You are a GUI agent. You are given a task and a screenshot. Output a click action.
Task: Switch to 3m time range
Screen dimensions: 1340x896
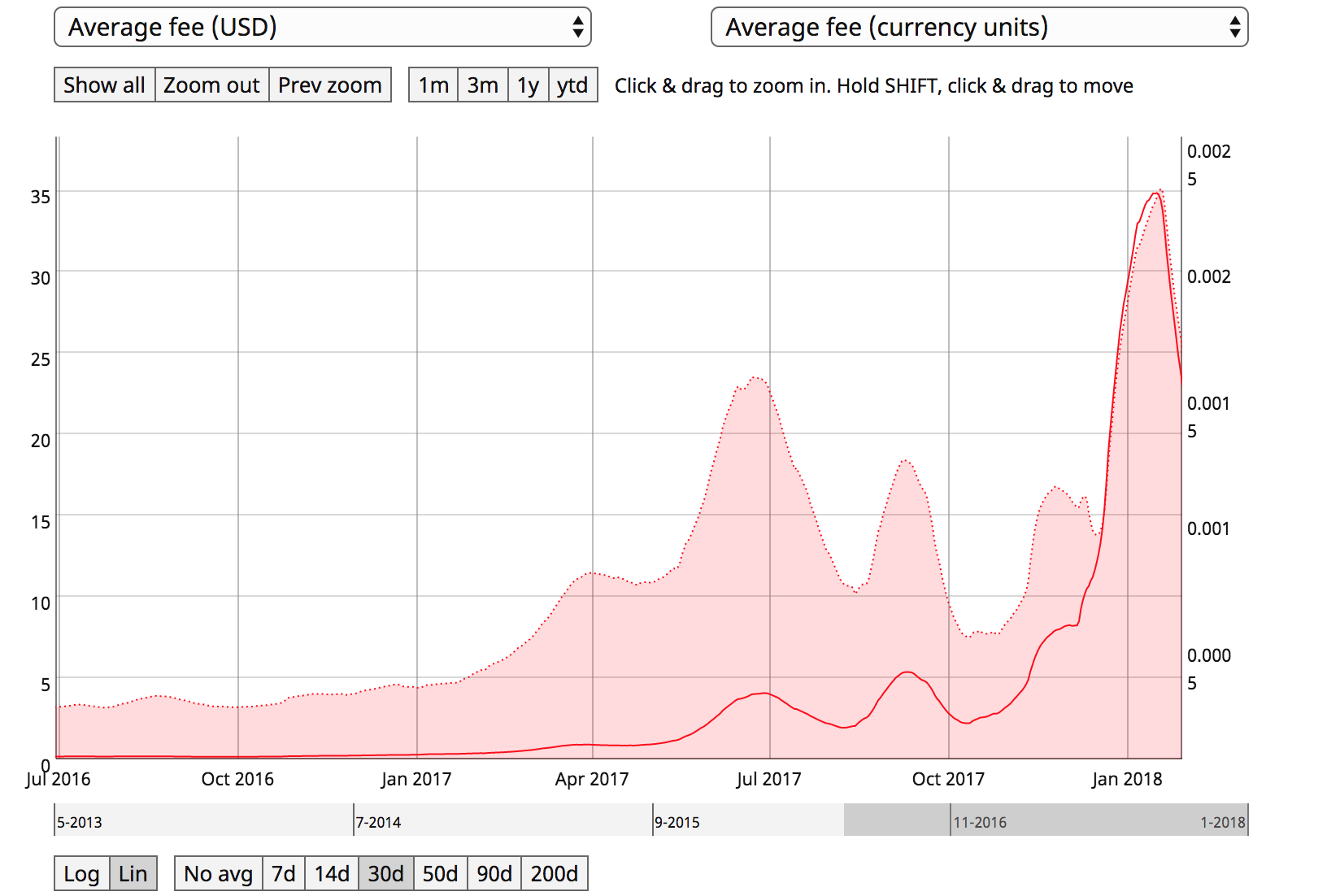coord(481,85)
